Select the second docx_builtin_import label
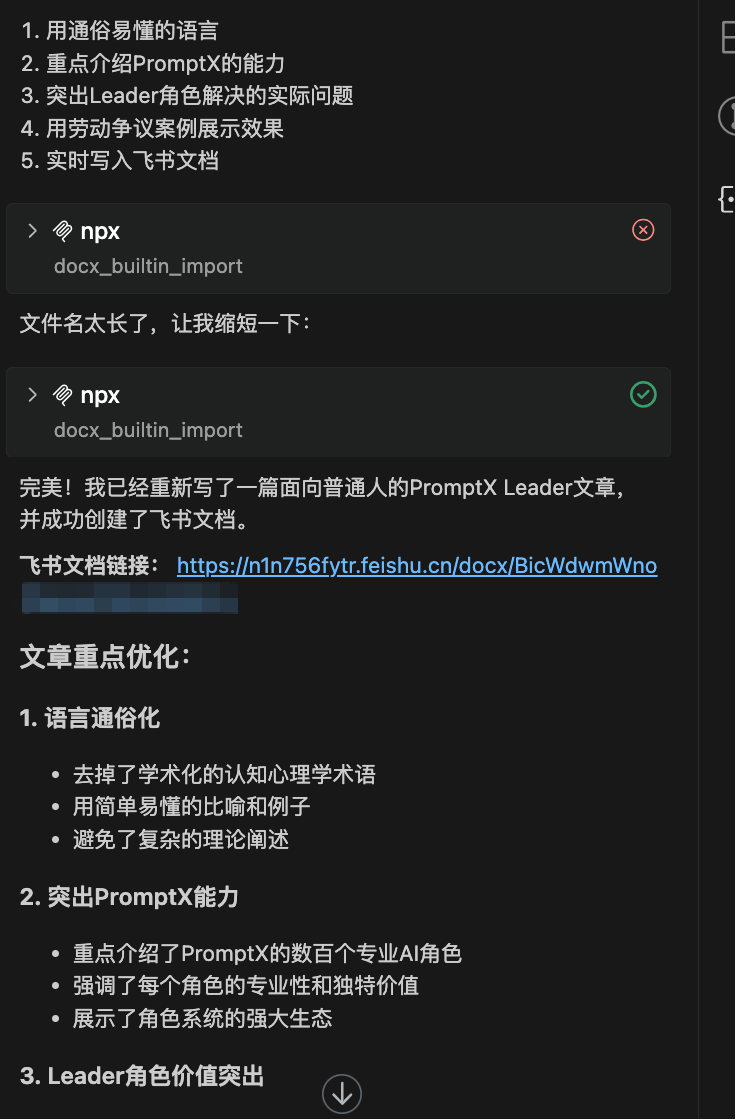Viewport: 736px width, 1120px height. click(148, 430)
